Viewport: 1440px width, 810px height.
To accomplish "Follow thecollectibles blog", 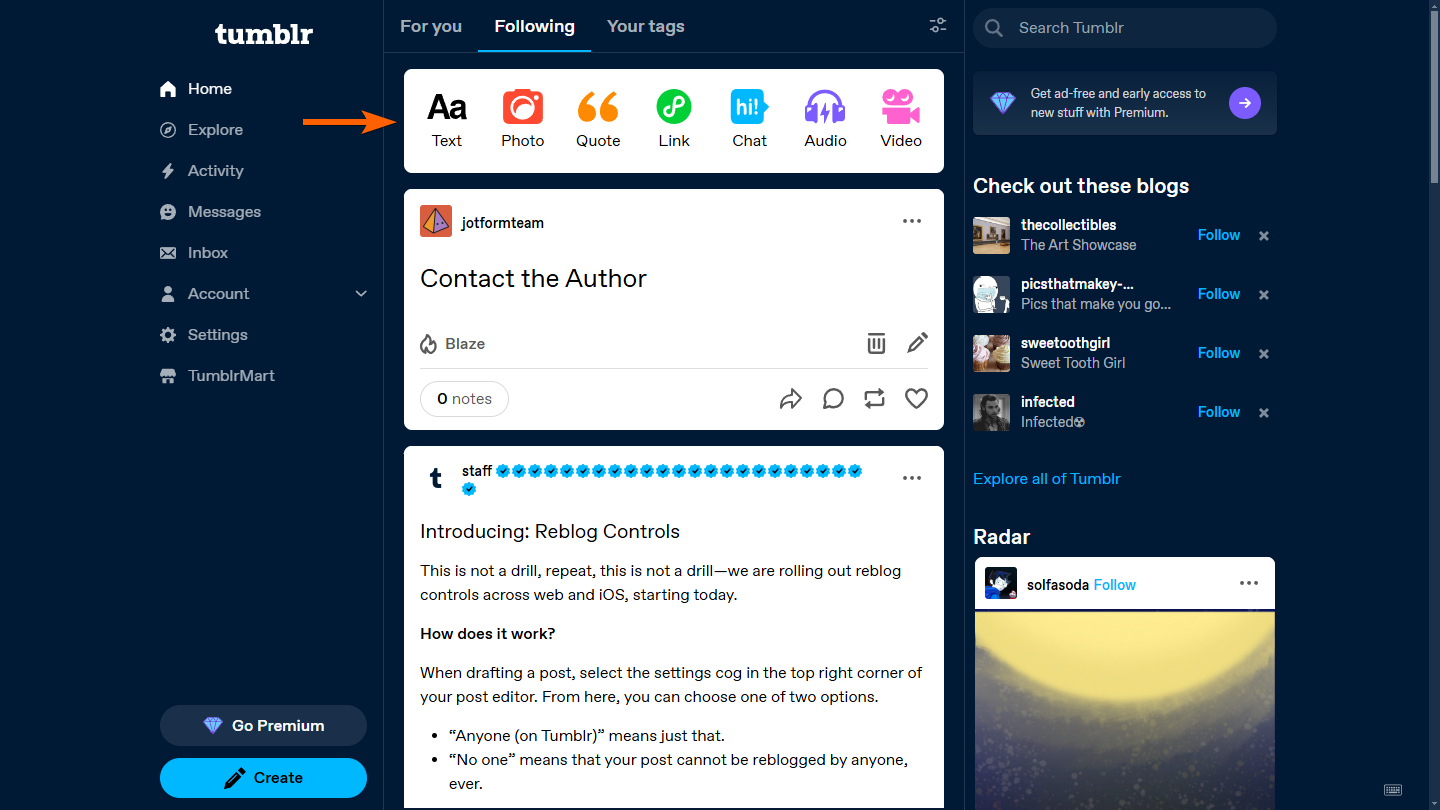I will [1219, 235].
